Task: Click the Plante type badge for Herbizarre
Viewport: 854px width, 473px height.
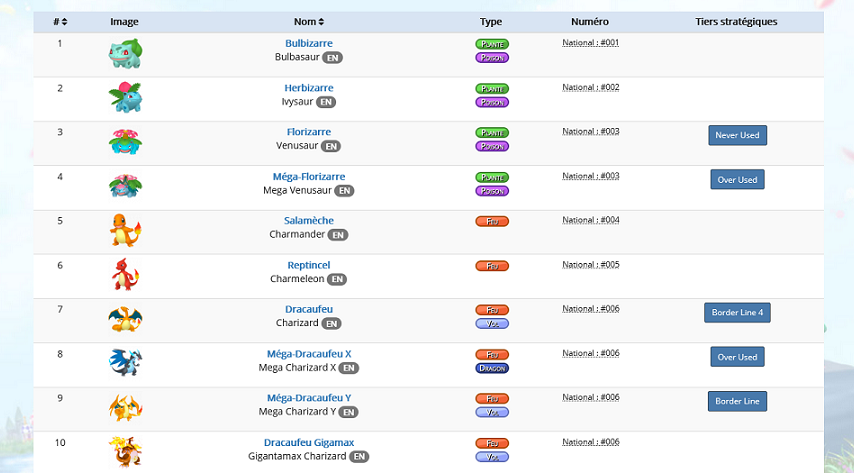Action: tap(492, 89)
